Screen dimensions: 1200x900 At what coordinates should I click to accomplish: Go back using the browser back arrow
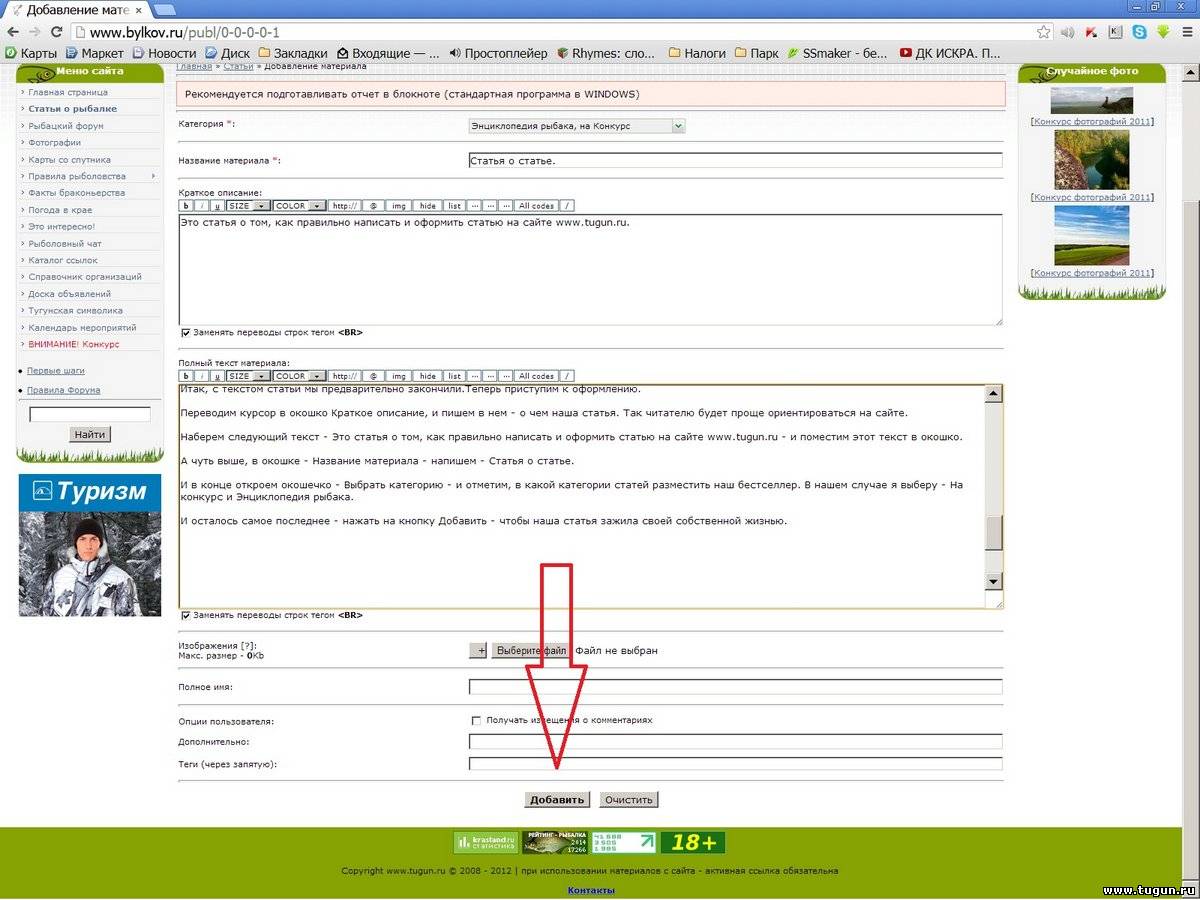coord(13,32)
